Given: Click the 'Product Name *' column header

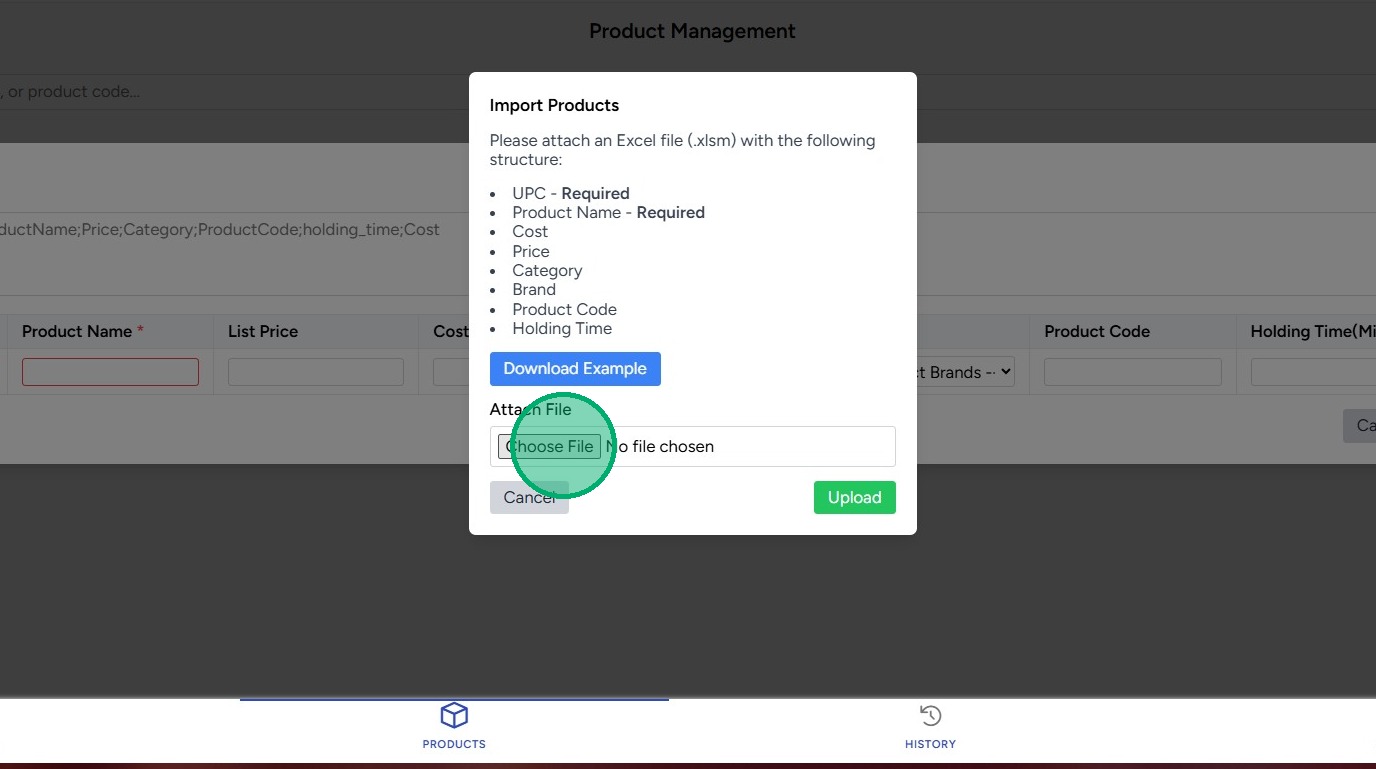Looking at the screenshot, I should 83,332.
